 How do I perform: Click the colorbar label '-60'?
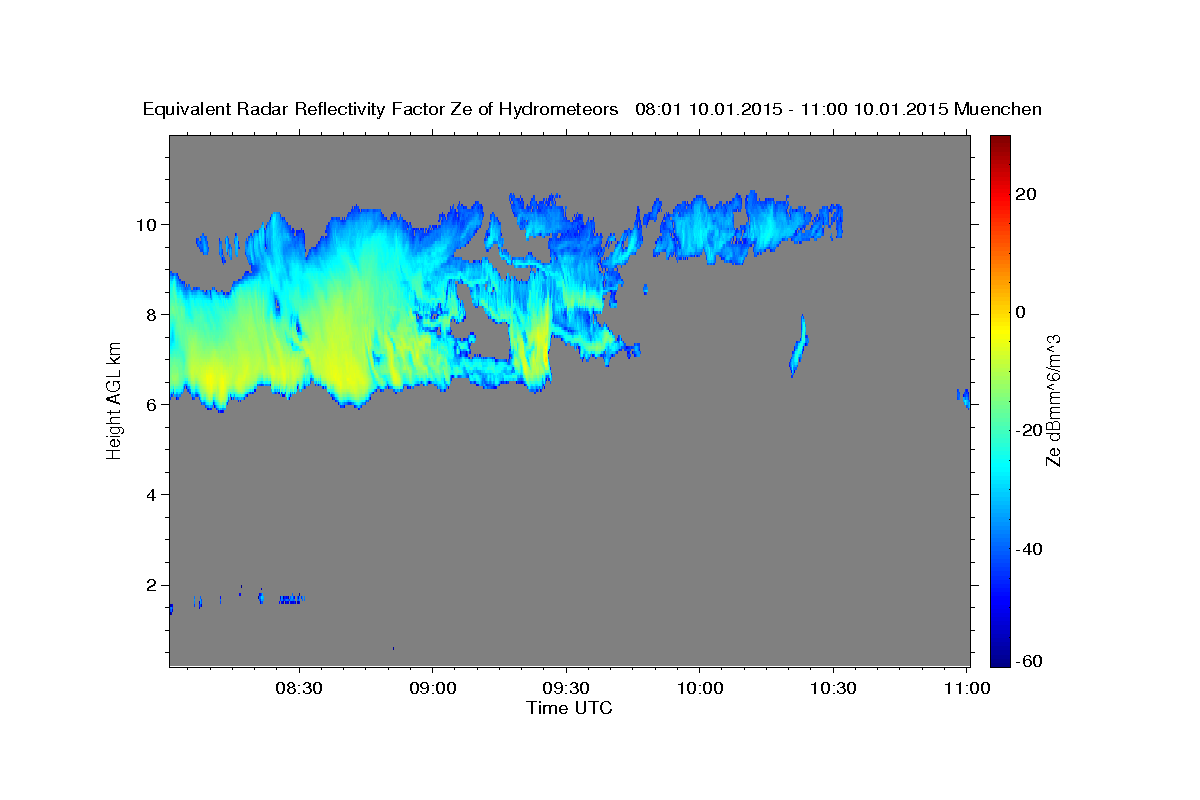tap(1029, 661)
